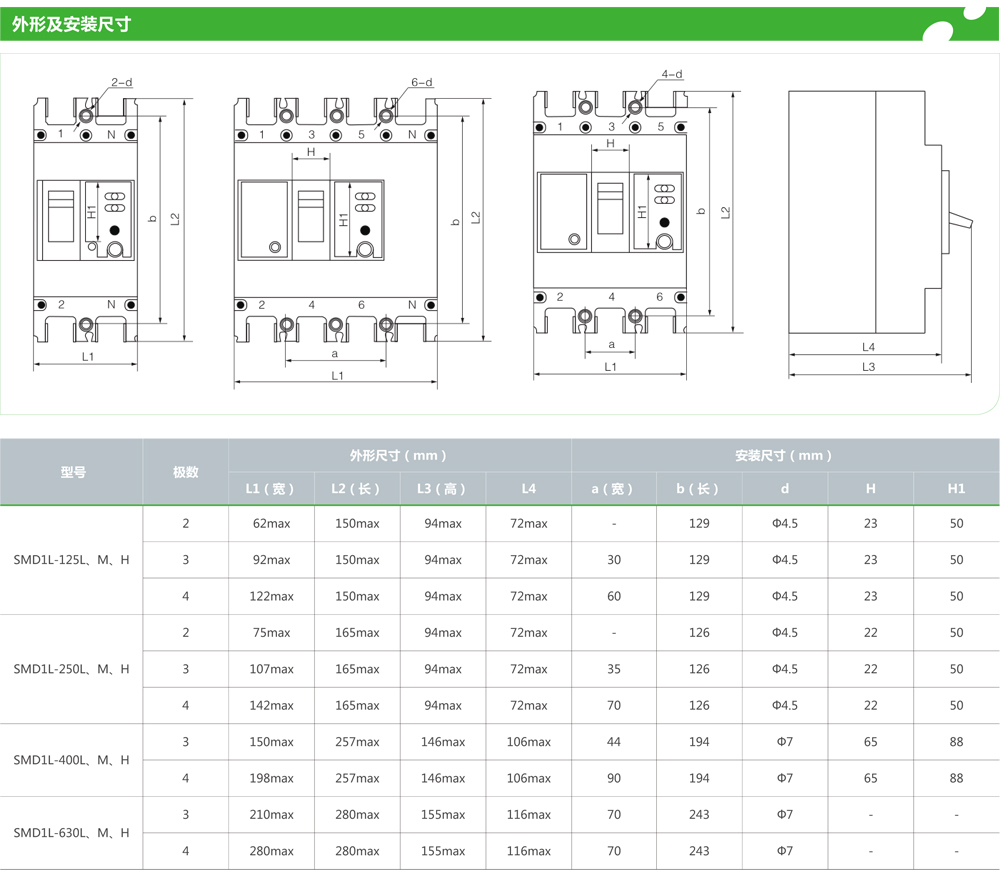Click the 6-d mounting hole callout
1000x881 pixels.
(x=421, y=82)
